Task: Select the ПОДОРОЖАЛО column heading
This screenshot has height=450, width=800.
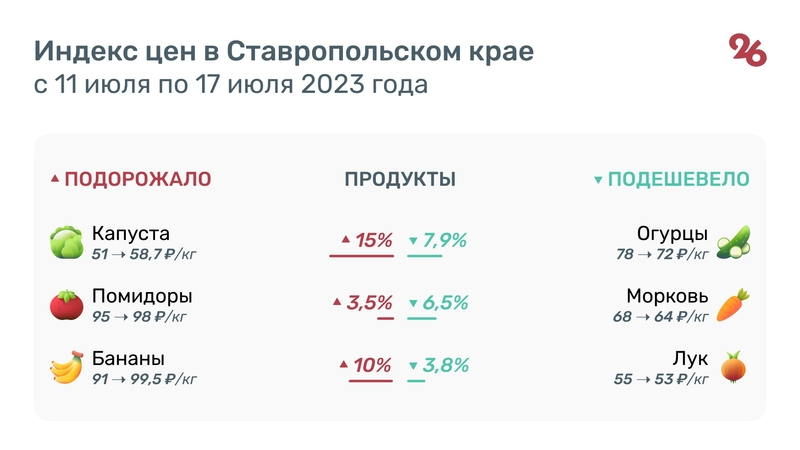Action: pyautogui.click(x=137, y=180)
